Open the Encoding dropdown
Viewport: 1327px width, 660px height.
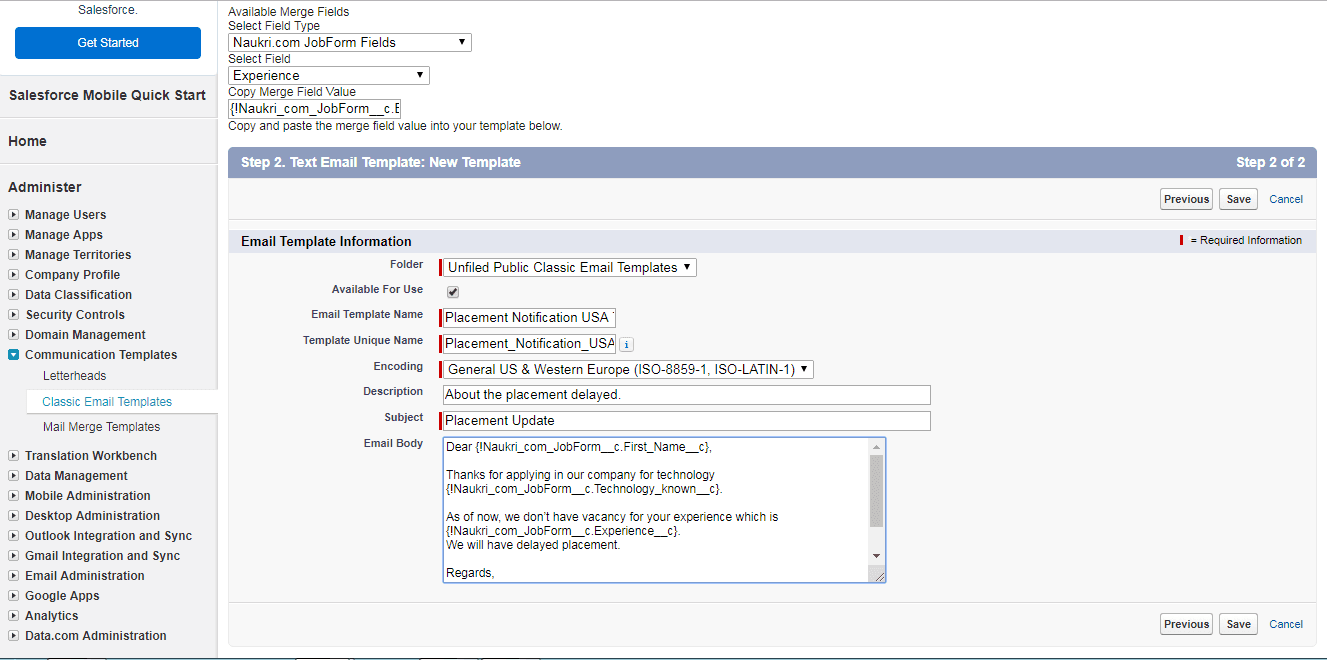pyautogui.click(x=628, y=369)
